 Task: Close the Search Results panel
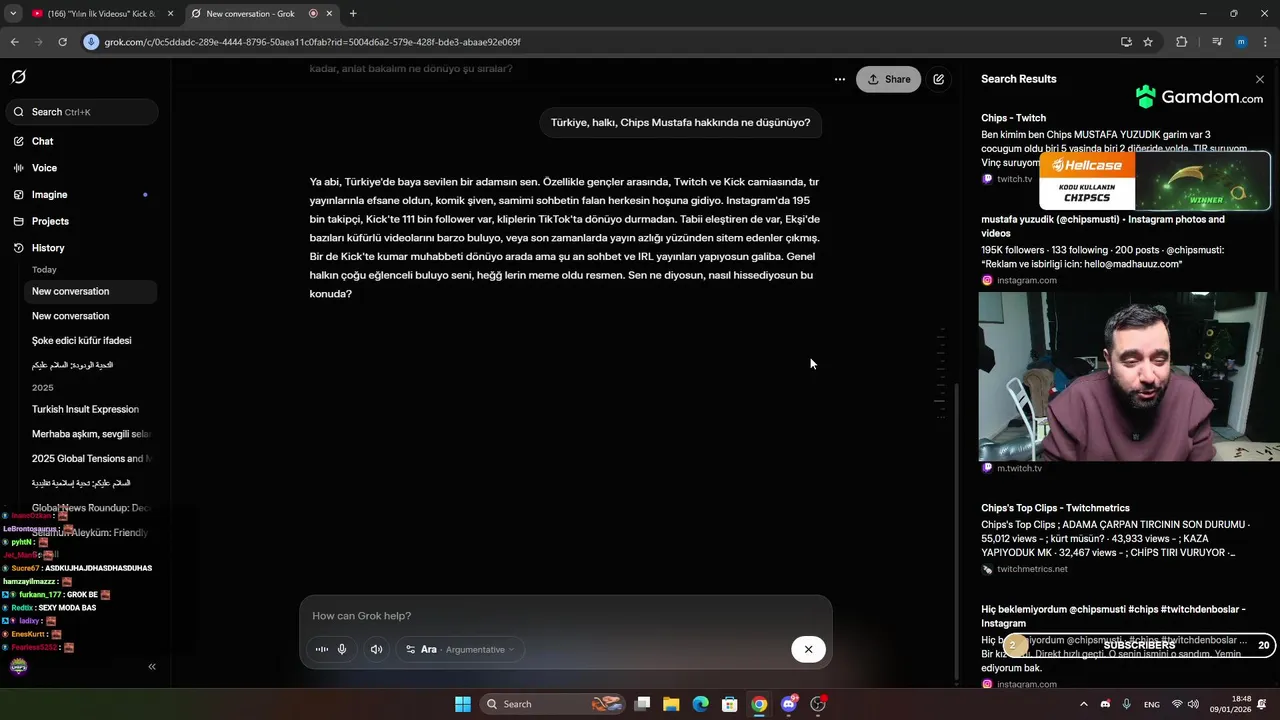point(1260,79)
